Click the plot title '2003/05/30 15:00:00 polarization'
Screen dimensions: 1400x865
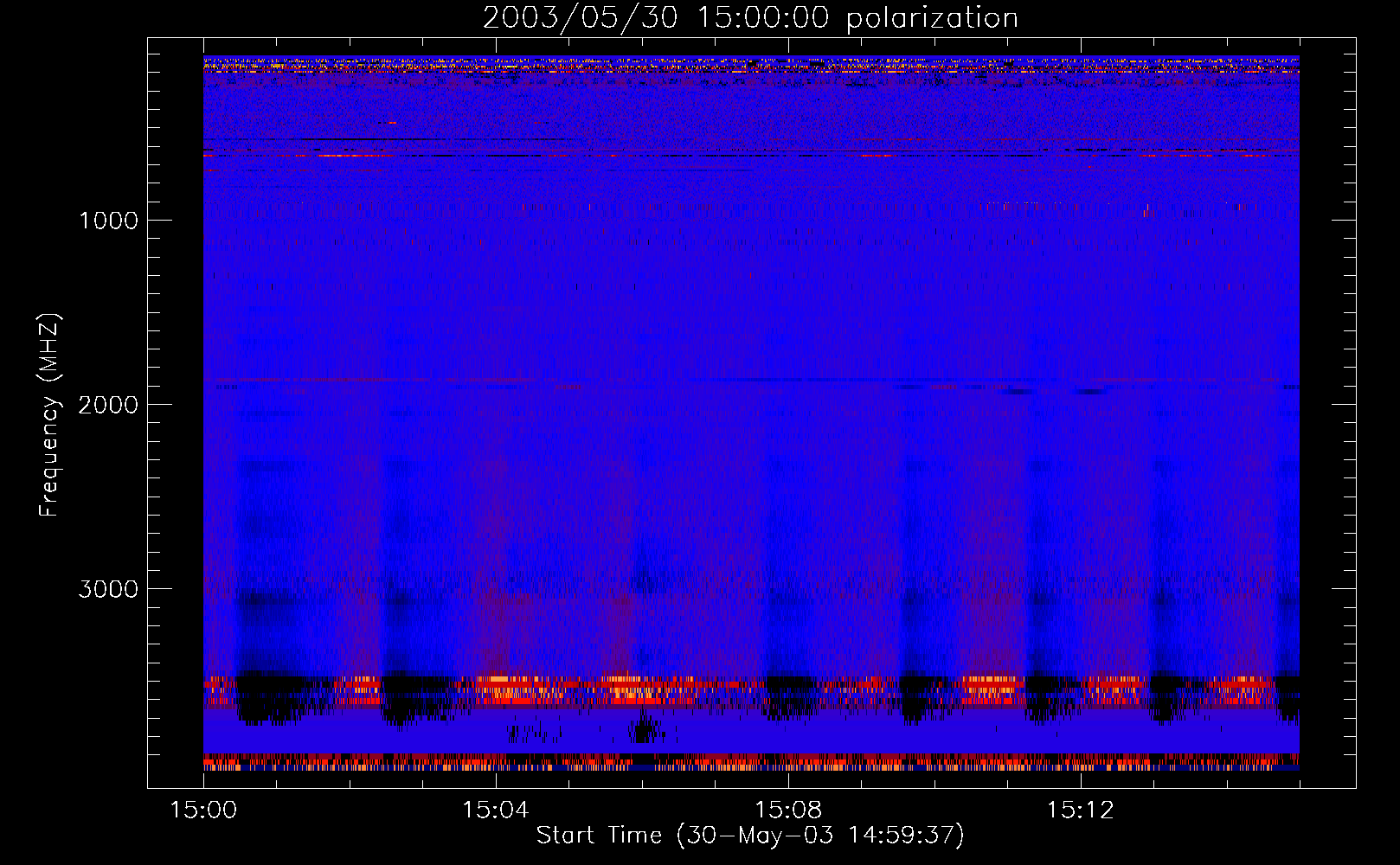(750, 18)
